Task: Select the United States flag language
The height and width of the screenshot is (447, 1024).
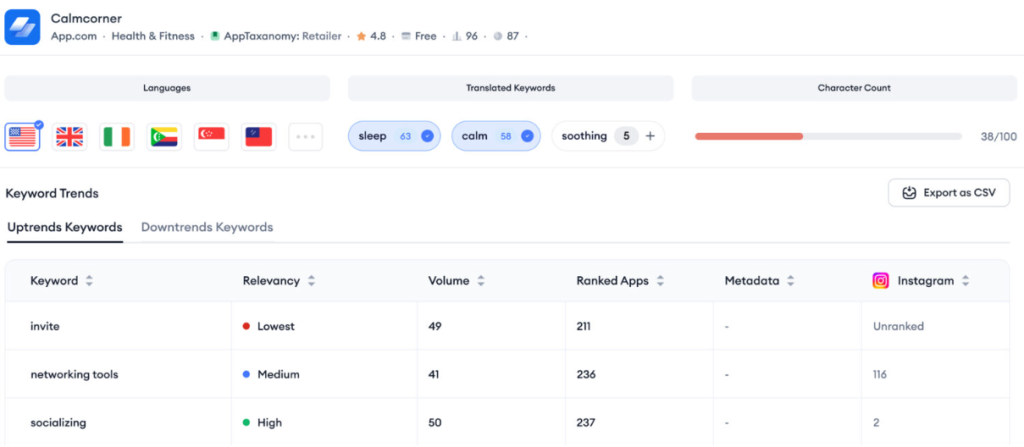Action: coord(22,136)
